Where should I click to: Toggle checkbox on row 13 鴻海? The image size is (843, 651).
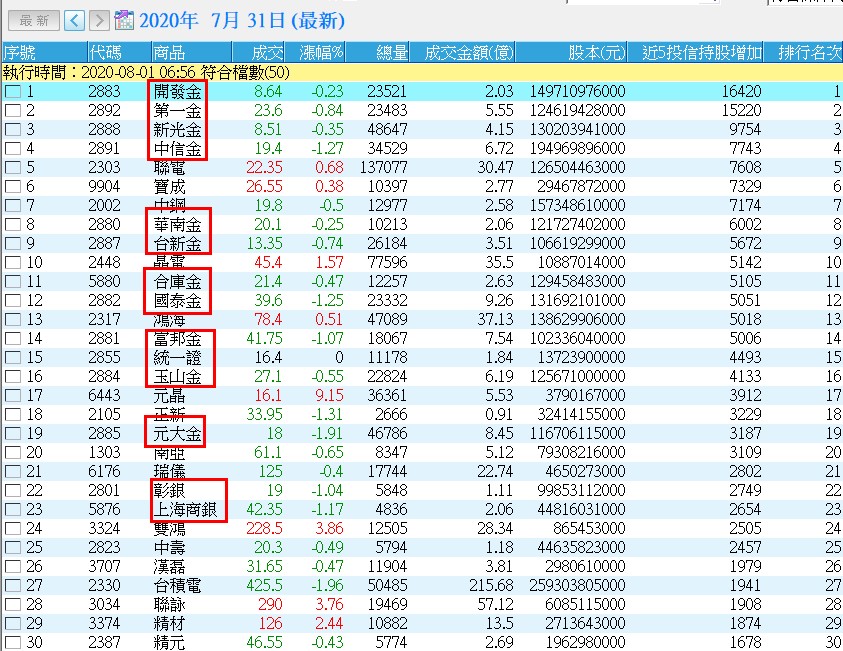12,319
